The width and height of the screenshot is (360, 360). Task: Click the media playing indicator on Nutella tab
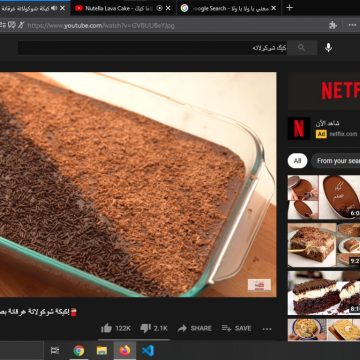tap(159, 8)
